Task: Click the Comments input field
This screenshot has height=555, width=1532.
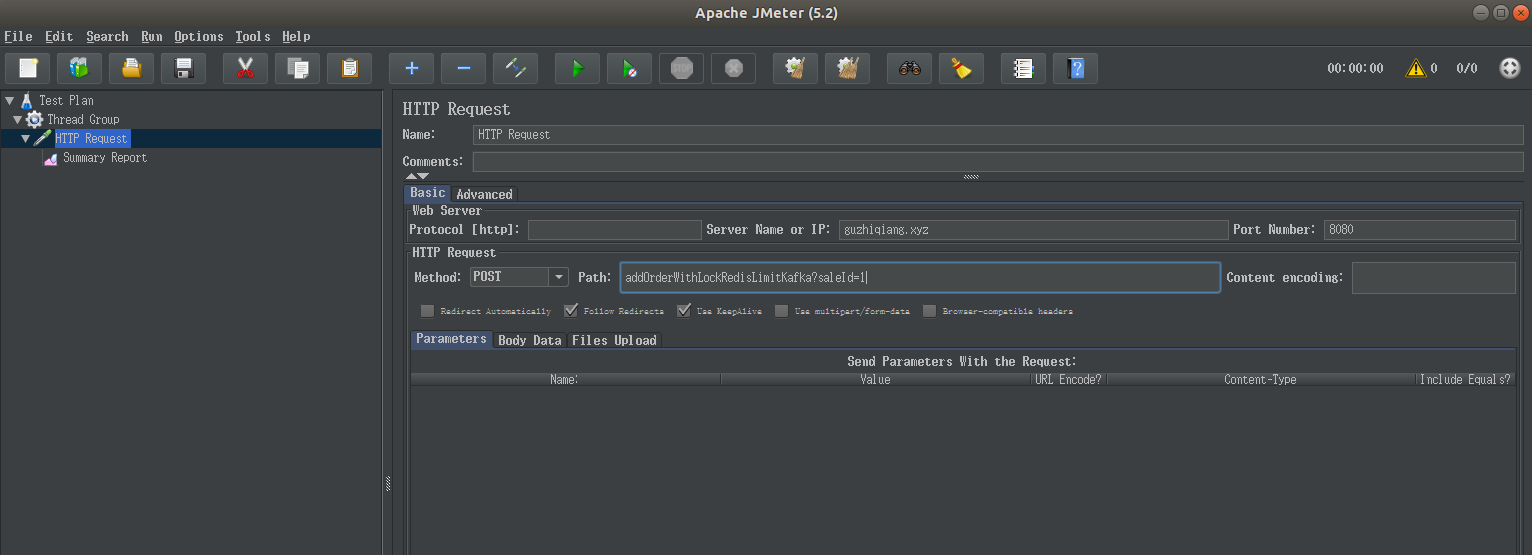Action: click(998, 161)
